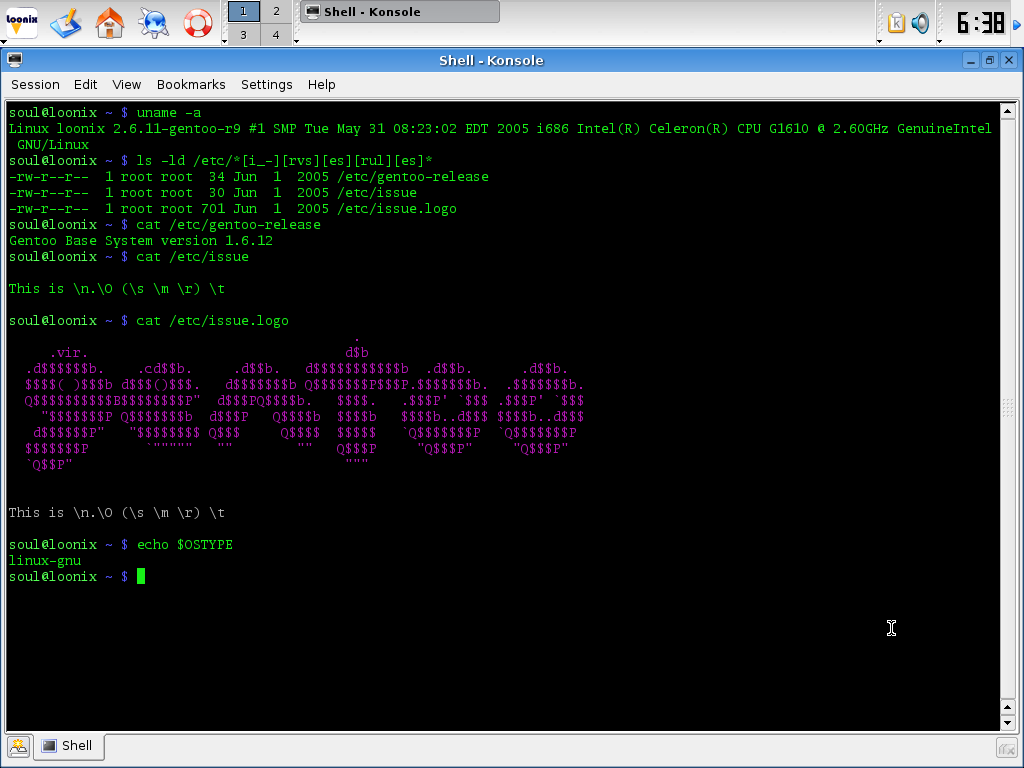Switch to virtual desktop 3
1024x768 pixels.
[244, 35]
